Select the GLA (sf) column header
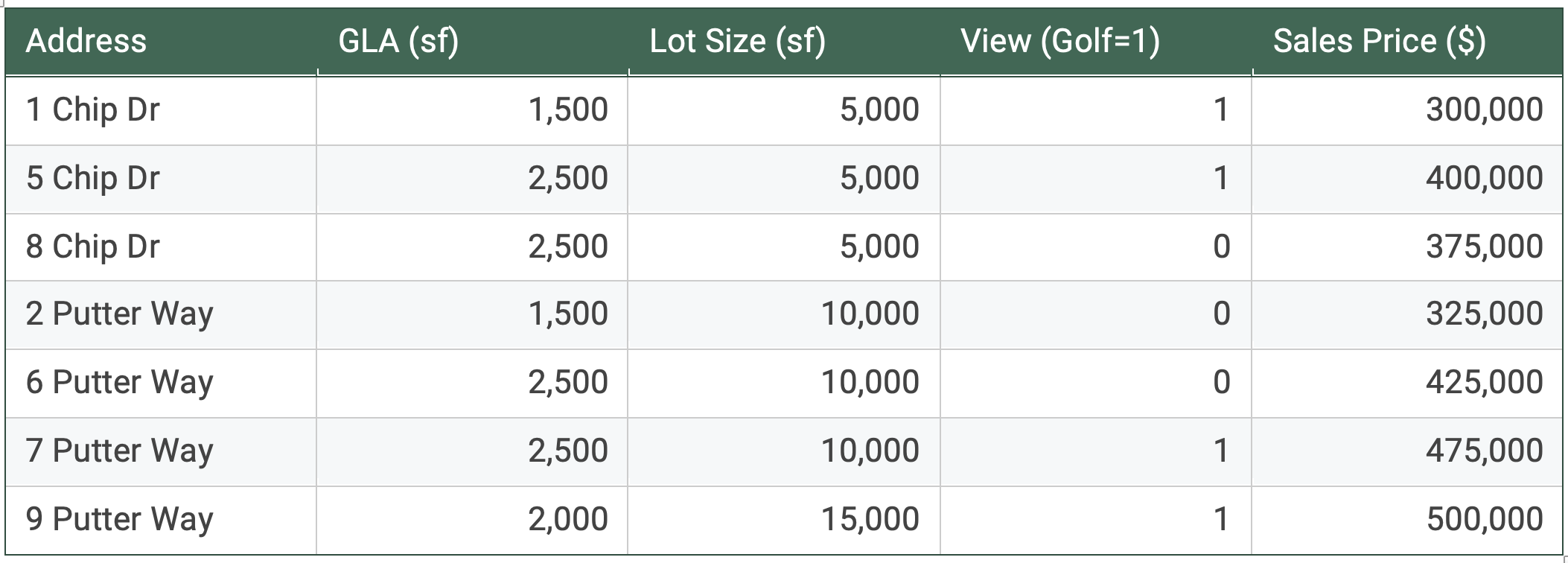The image size is (1568, 563). [x=398, y=42]
